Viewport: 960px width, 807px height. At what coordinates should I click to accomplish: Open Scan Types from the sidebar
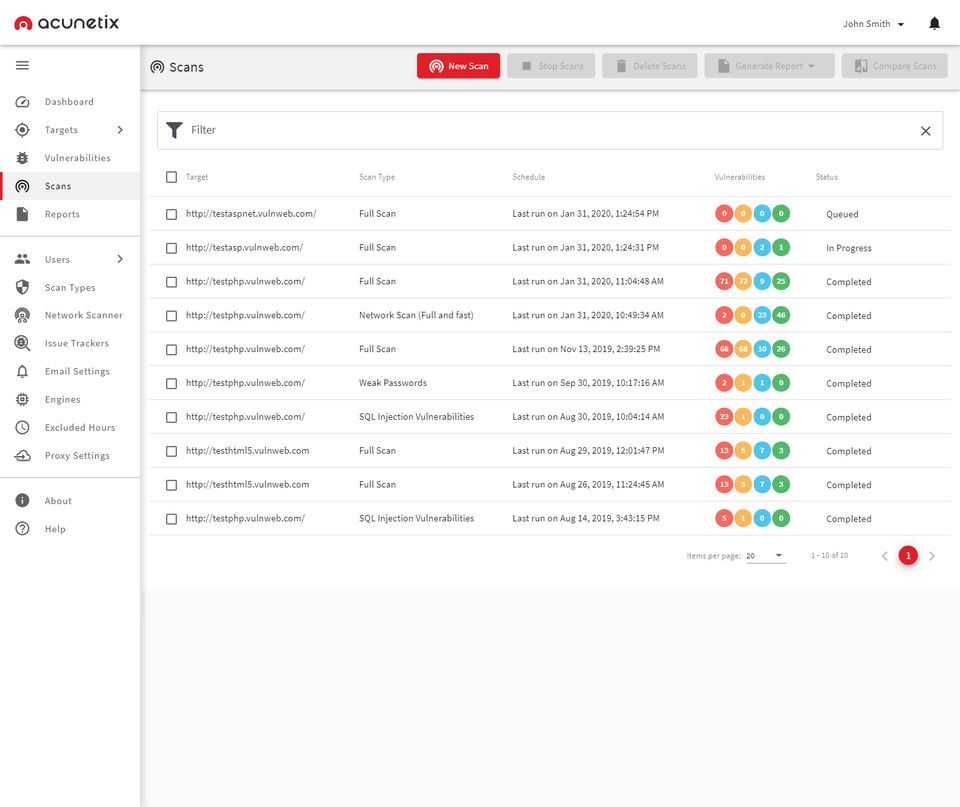coord(70,287)
